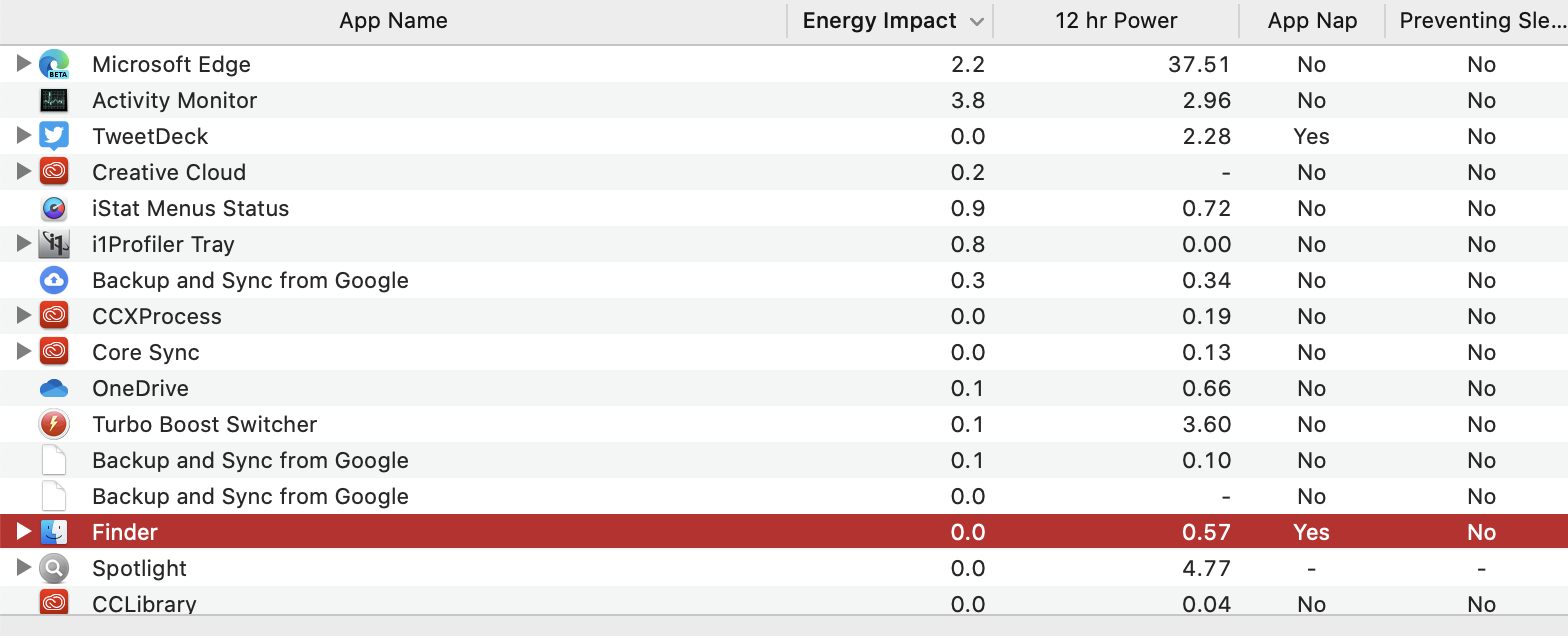Select the Turbo Boost Switcher name
This screenshot has width=1568, height=636.
tap(204, 424)
